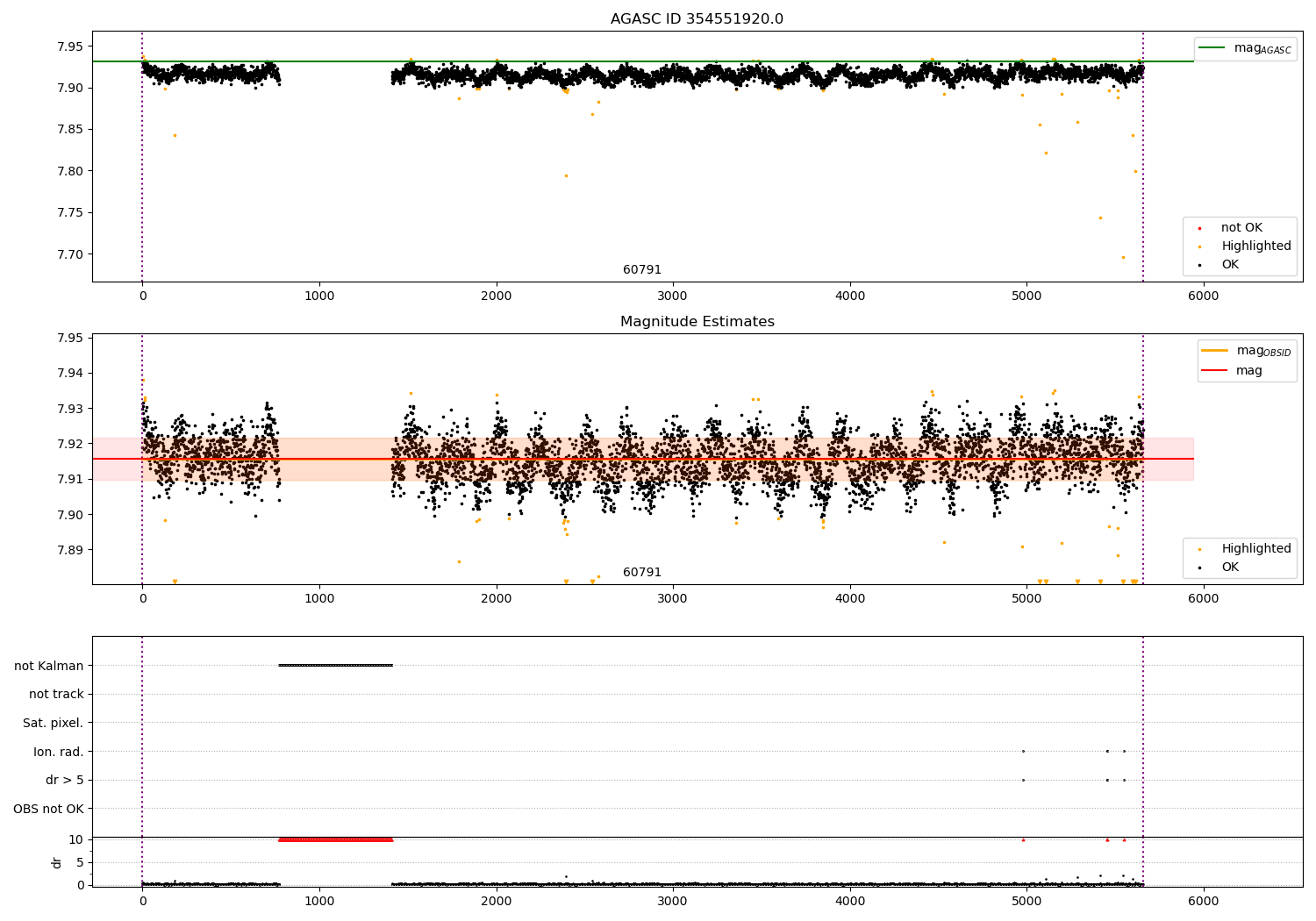The image size is (1316, 921).
Task: Click the 10 tick on the dr axis
Action: click(x=76, y=839)
